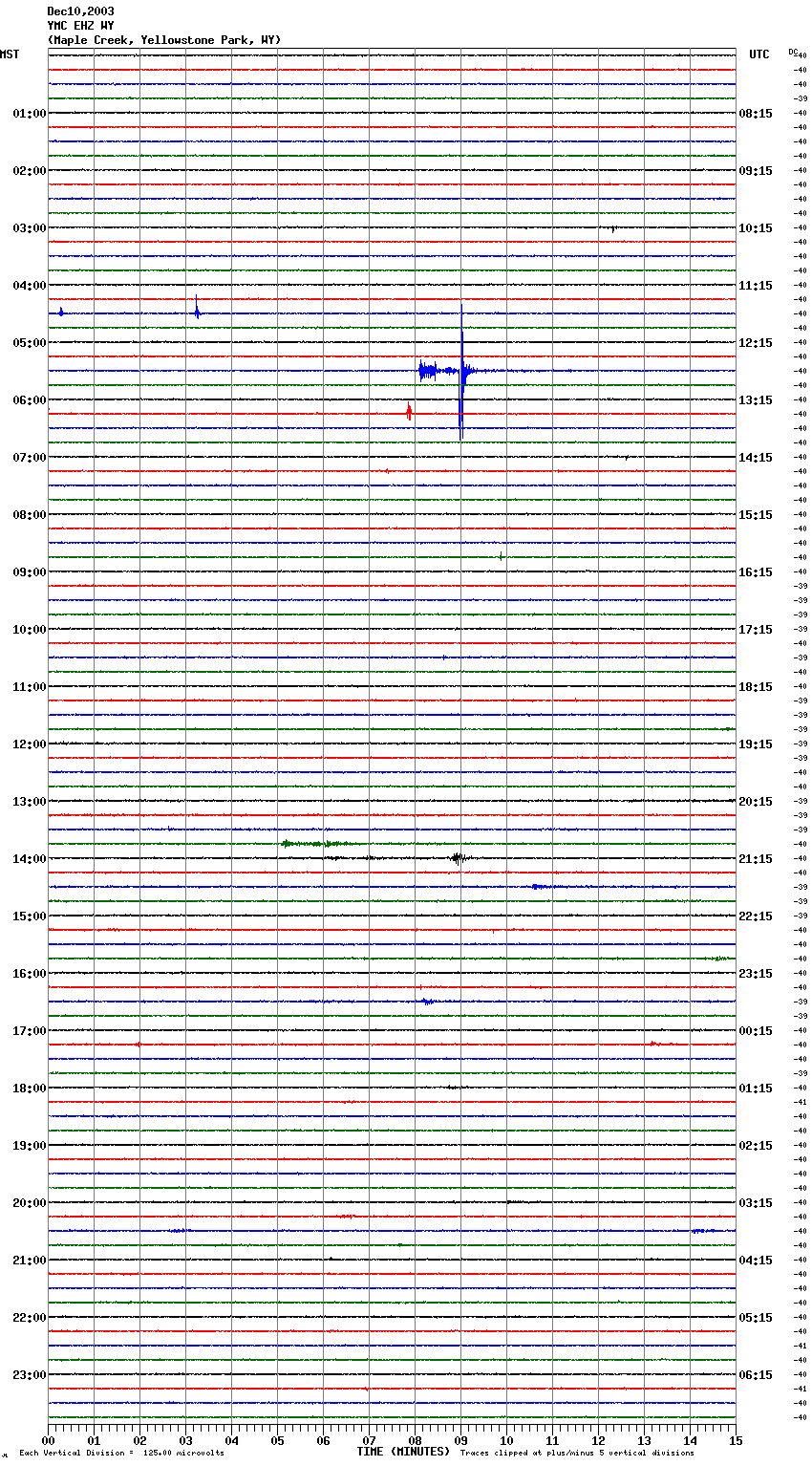Click the 23:15 UTC time label

point(756,974)
